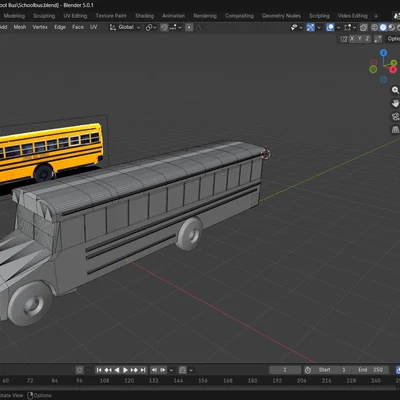400x400 pixels.
Task: Switch to the Compositing workspace tab
Action: (x=239, y=16)
